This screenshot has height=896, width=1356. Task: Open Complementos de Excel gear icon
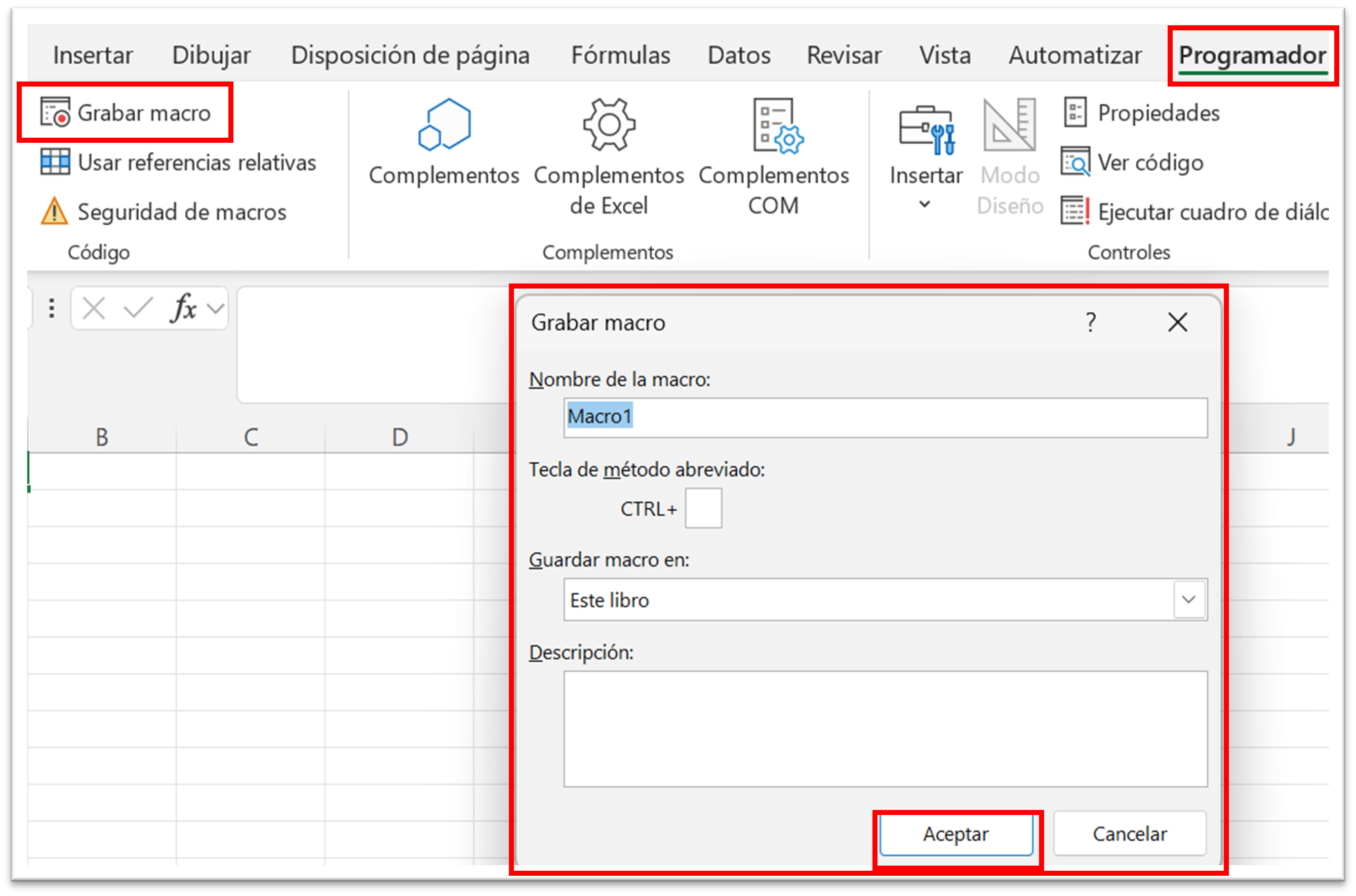point(609,125)
